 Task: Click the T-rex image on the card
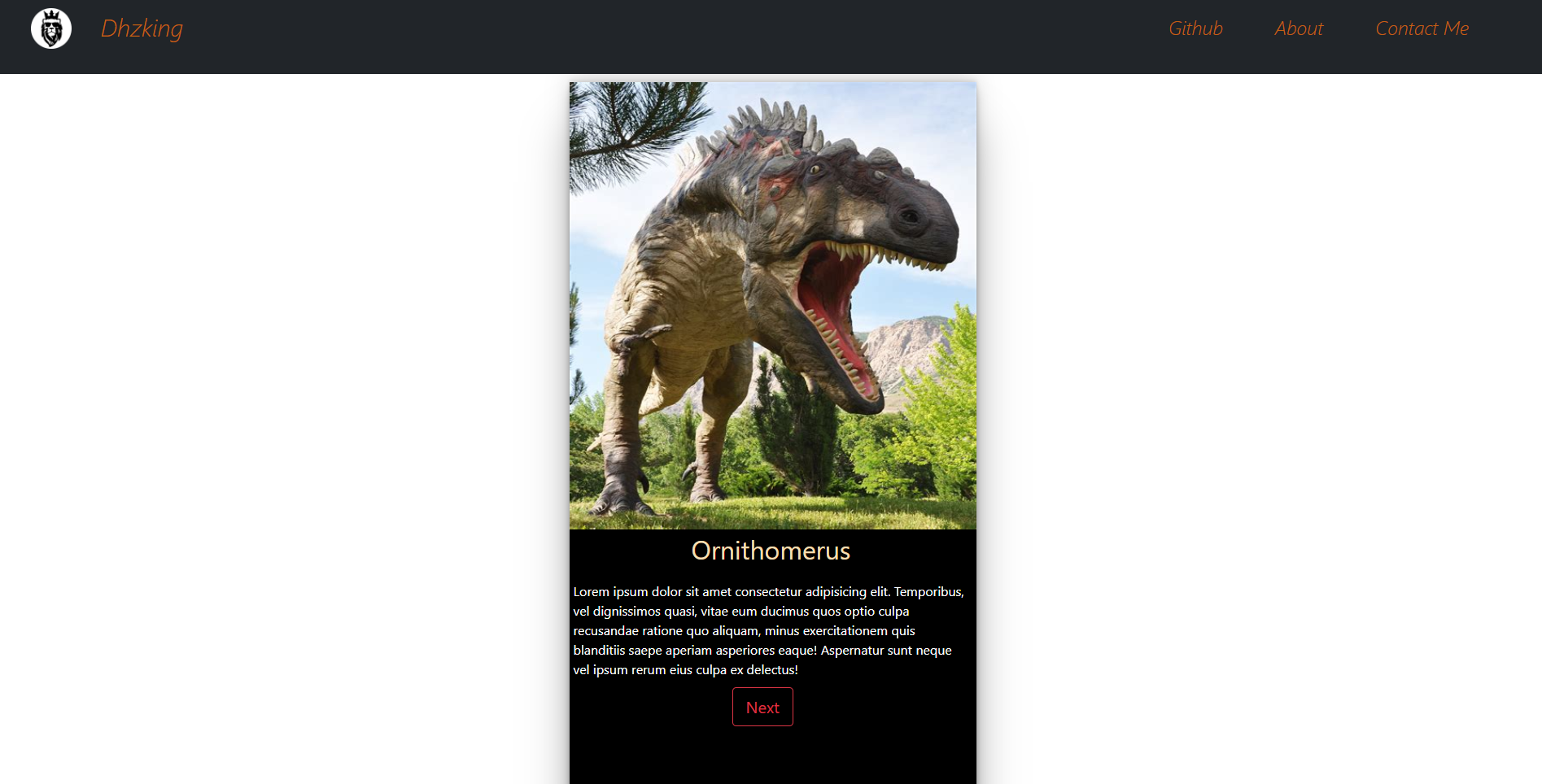[771, 305]
